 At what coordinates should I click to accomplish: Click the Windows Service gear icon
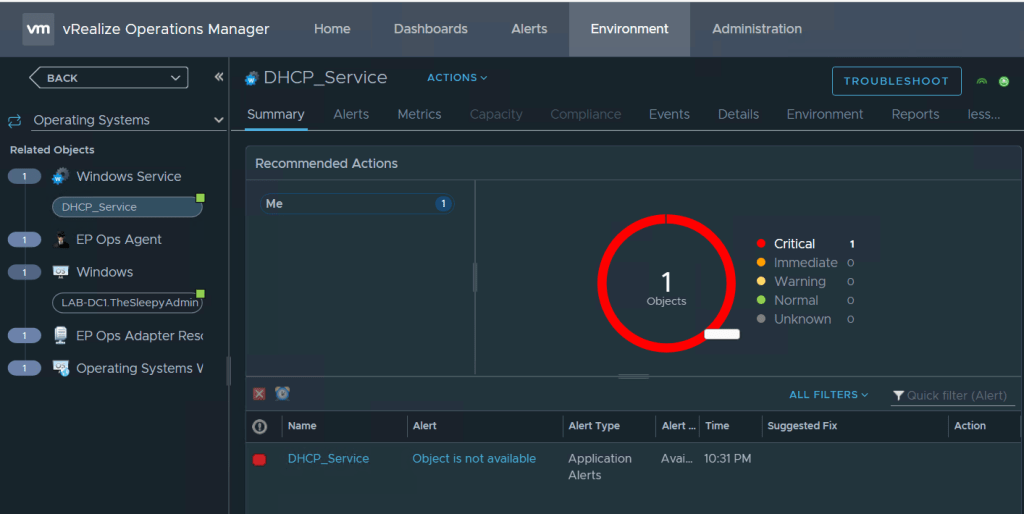coord(60,176)
